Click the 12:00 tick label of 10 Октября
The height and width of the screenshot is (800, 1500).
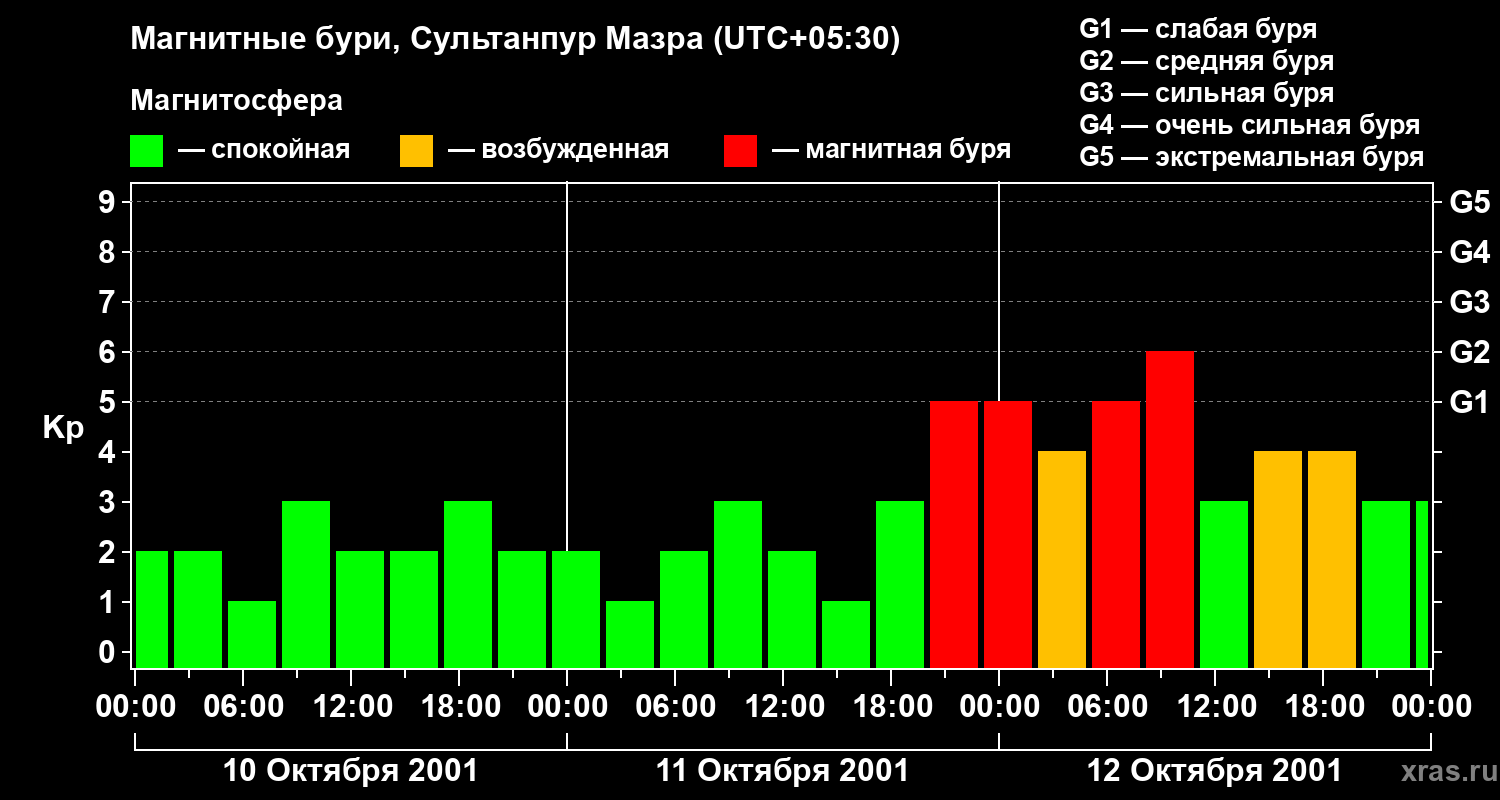coord(351,706)
